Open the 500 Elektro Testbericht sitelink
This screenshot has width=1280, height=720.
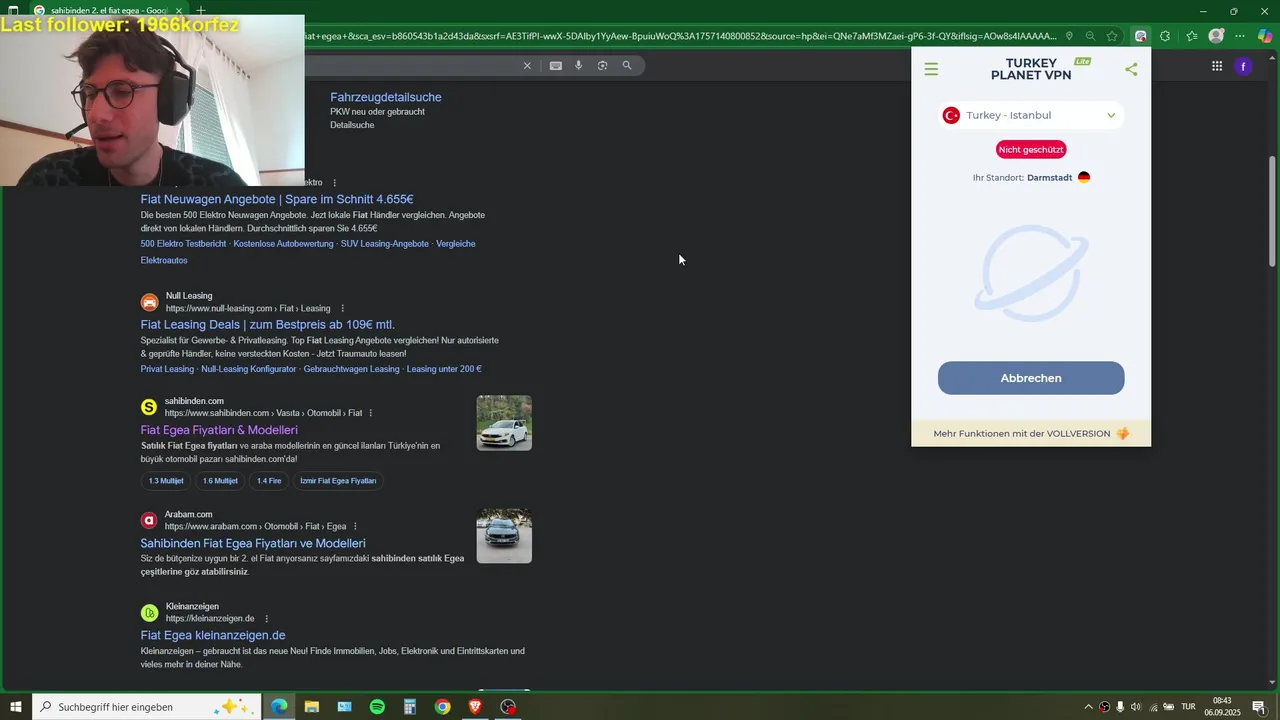pyautogui.click(x=183, y=244)
